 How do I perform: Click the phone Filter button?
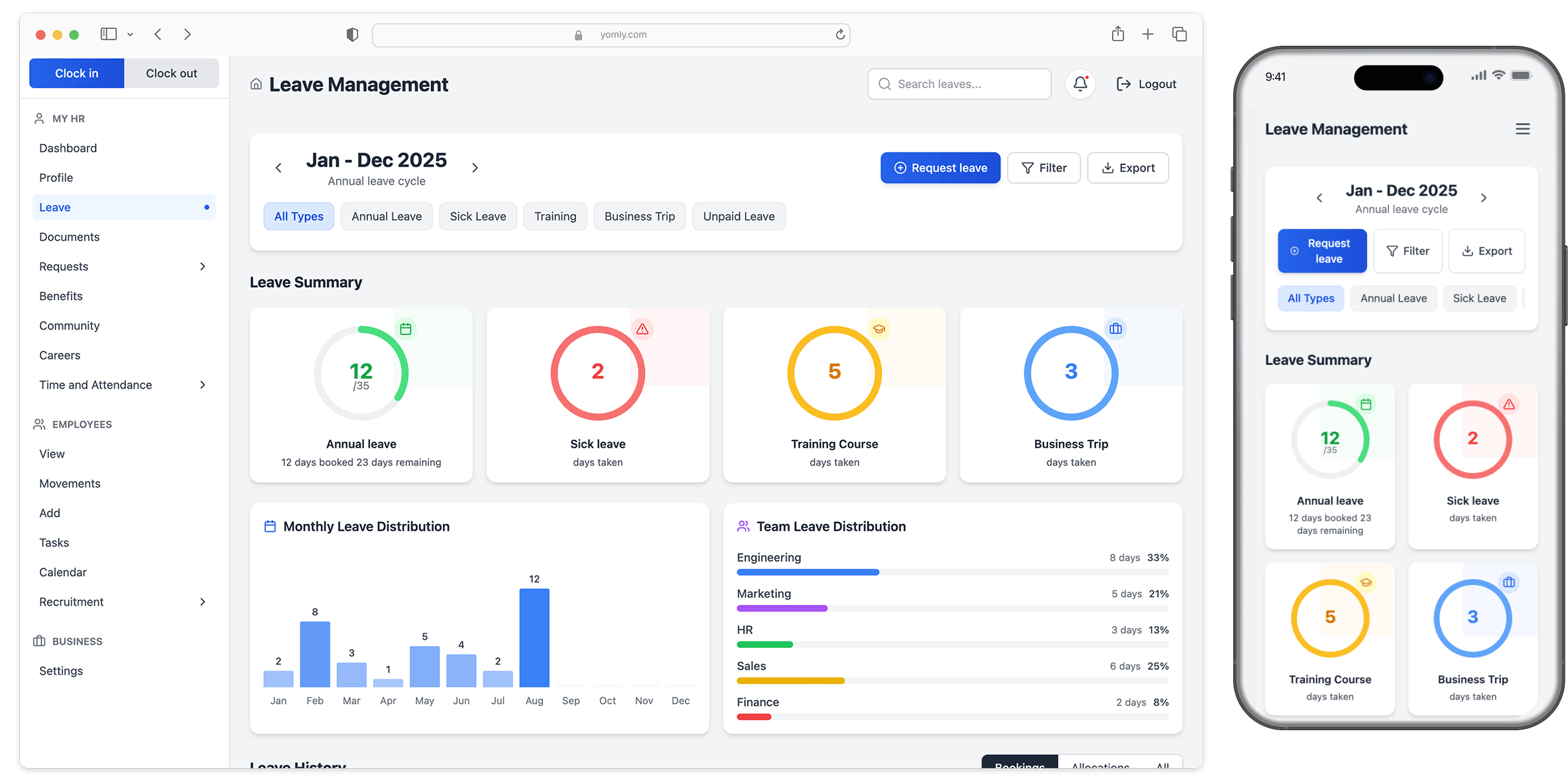tap(1408, 251)
